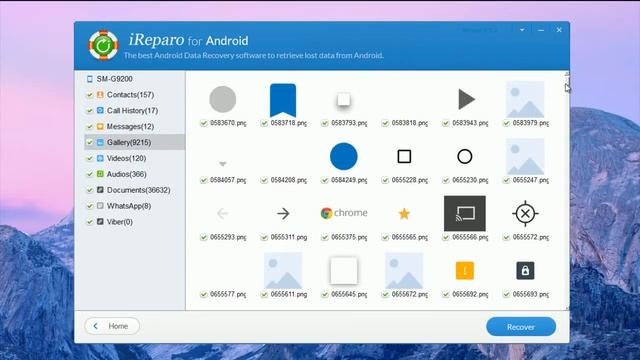Select the placeholder image thumbnail 0583979.png

click(525, 99)
